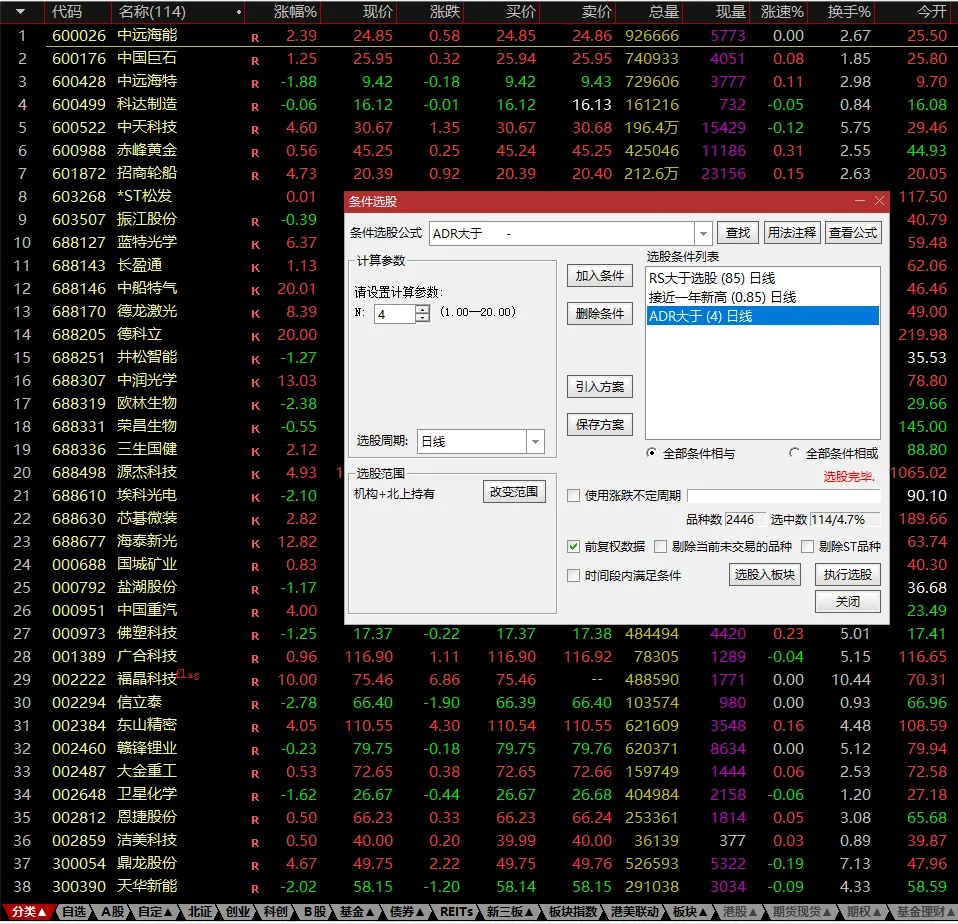The width and height of the screenshot is (958, 924).
Task: Enable 剔除ST品种 checkbox
Action: pyautogui.click(x=808, y=546)
